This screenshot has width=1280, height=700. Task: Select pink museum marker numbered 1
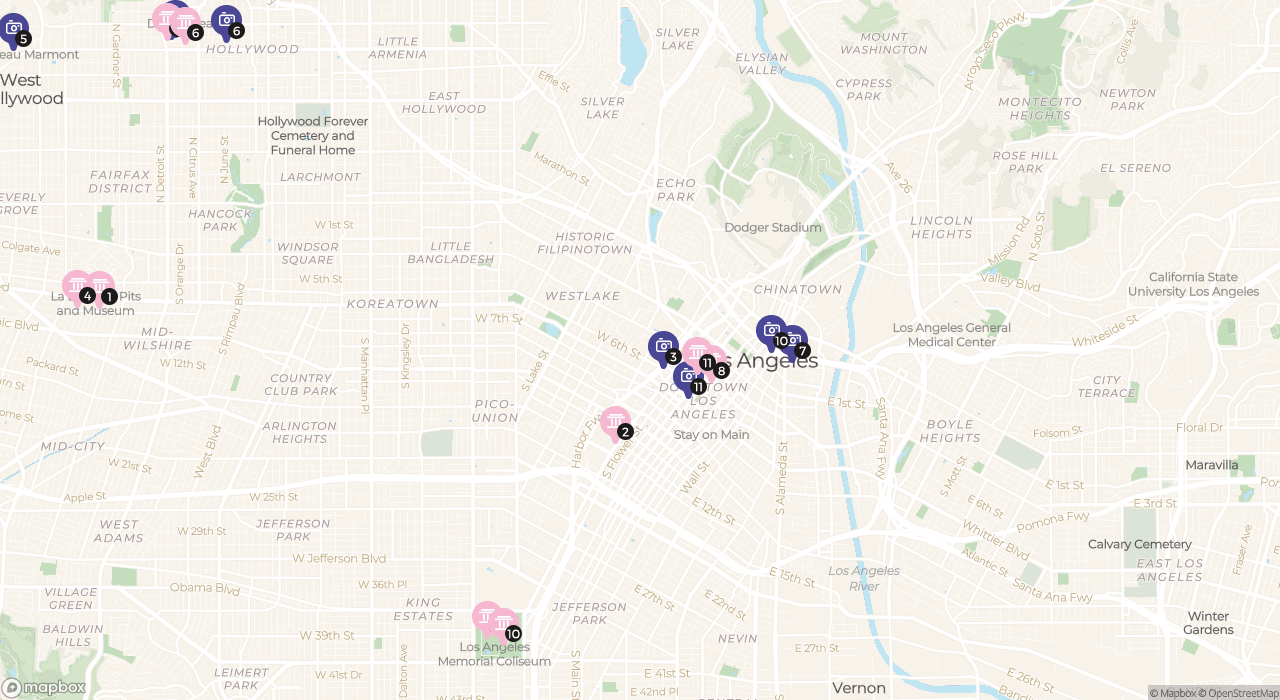[x=99, y=289]
